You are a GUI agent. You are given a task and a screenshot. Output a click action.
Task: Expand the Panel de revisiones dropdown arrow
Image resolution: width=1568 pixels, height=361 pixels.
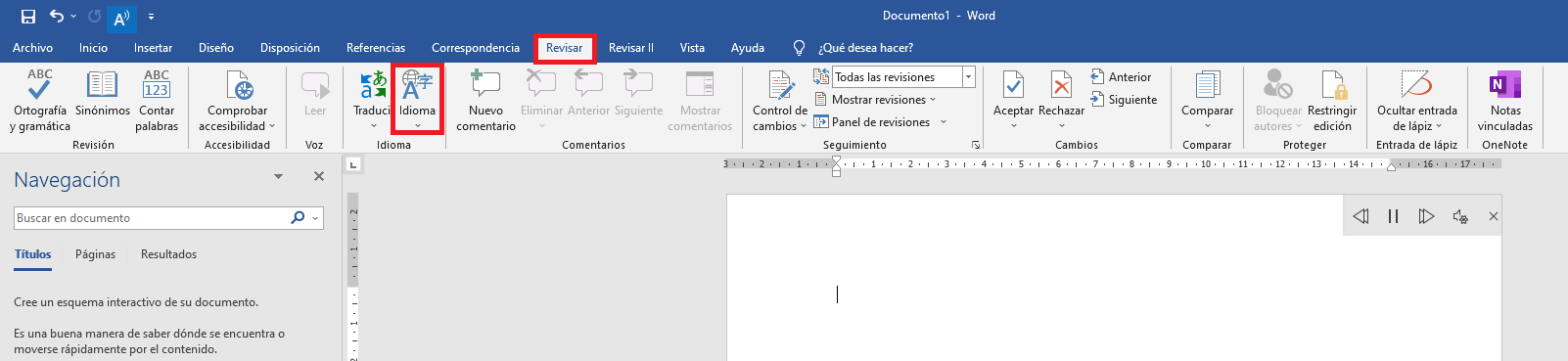point(944,122)
